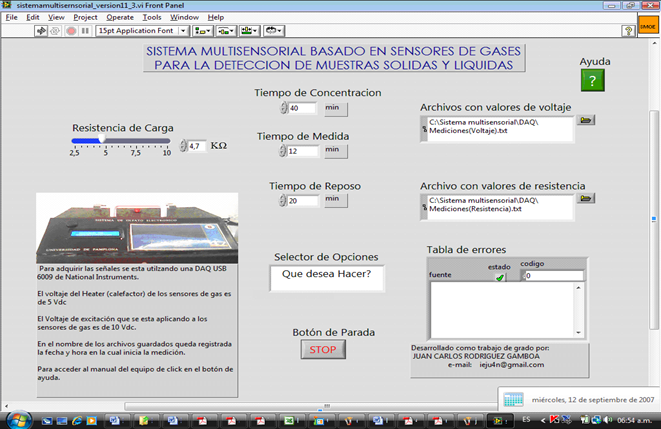Click the Pause execution toolbar icon

84,31
